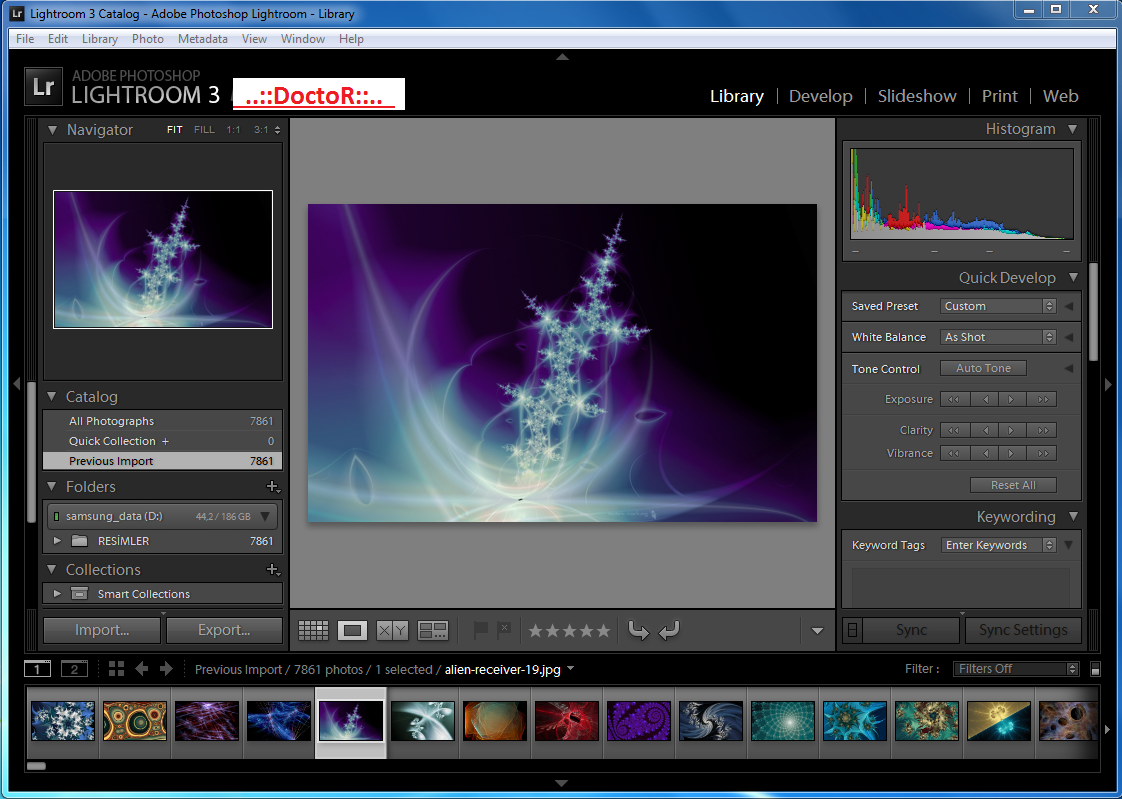
Task: Click plus icon in Folders header
Action: click(273, 486)
